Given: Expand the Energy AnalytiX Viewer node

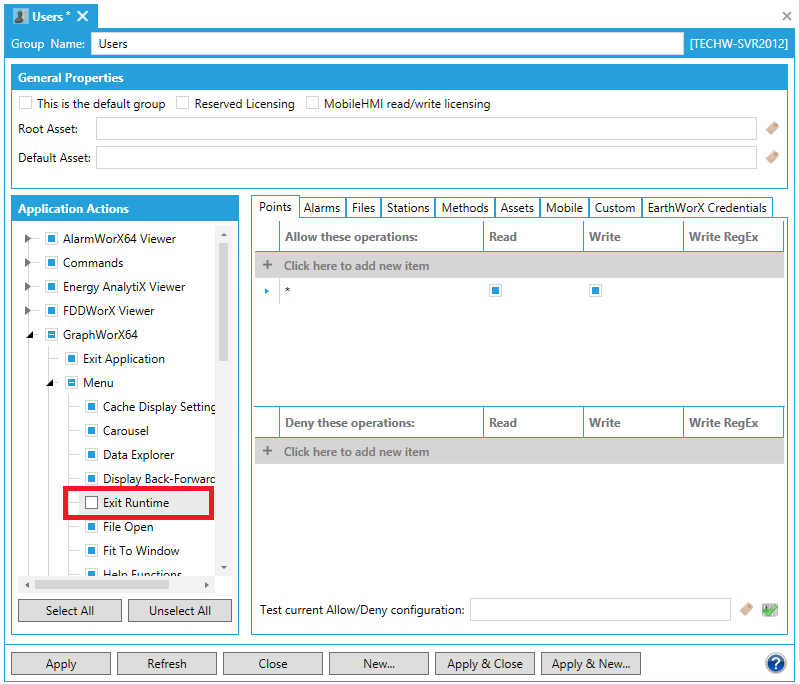Looking at the screenshot, I should point(28,287).
